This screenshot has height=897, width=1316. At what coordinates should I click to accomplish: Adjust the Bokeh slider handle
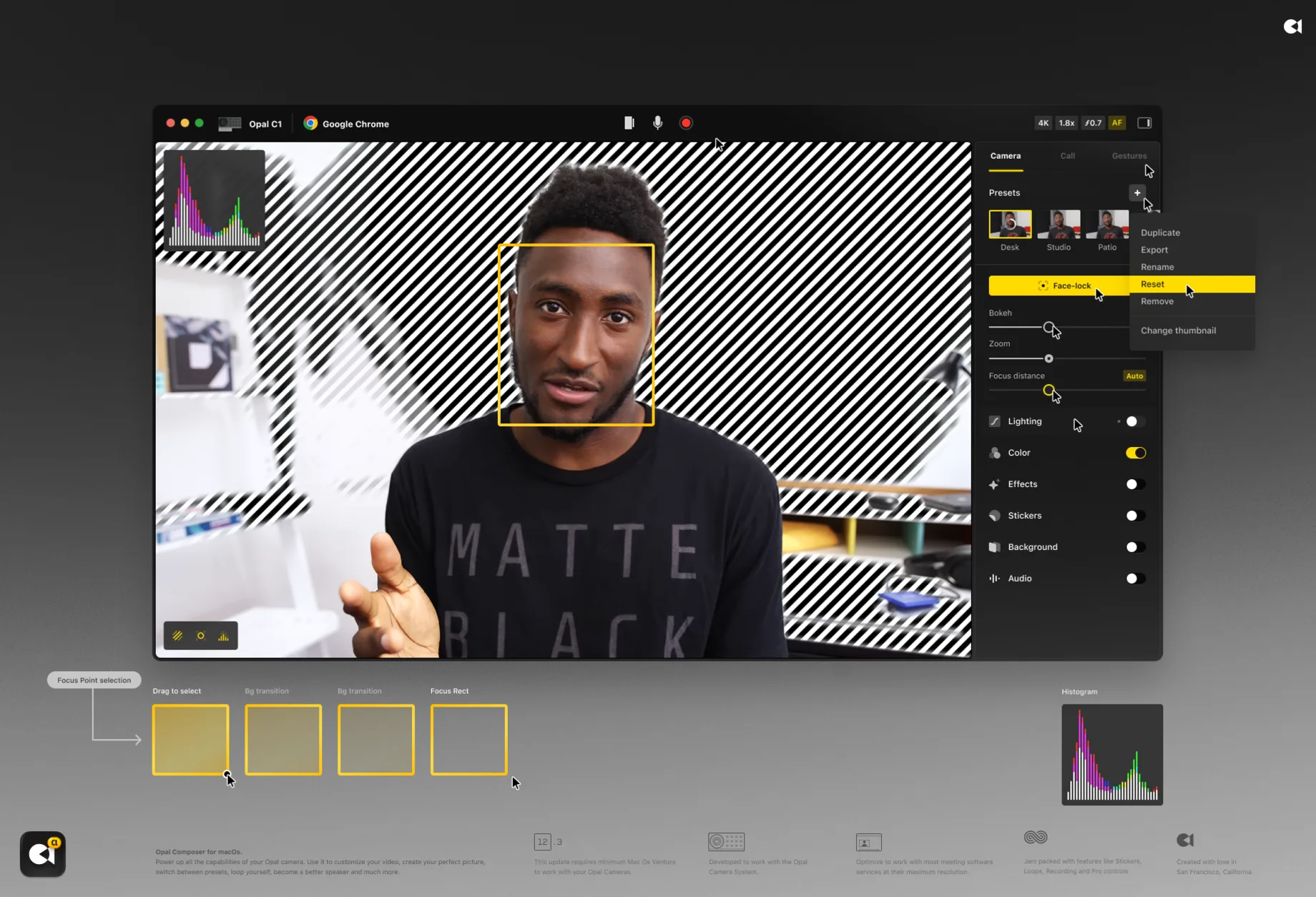tap(1049, 328)
